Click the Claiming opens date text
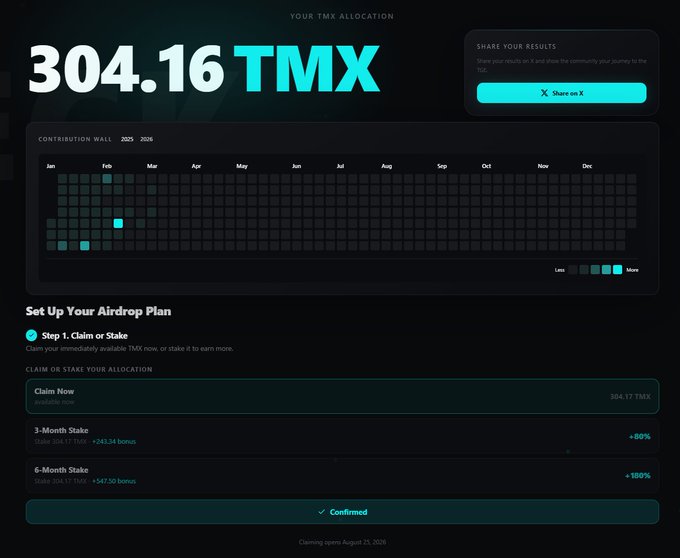680x558 pixels. (x=342, y=542)
